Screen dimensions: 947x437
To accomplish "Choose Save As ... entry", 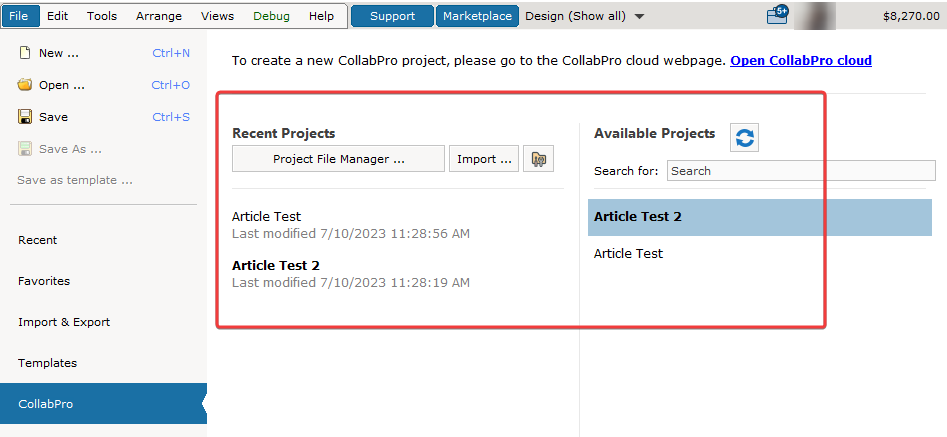I will (x=70, y=149).
